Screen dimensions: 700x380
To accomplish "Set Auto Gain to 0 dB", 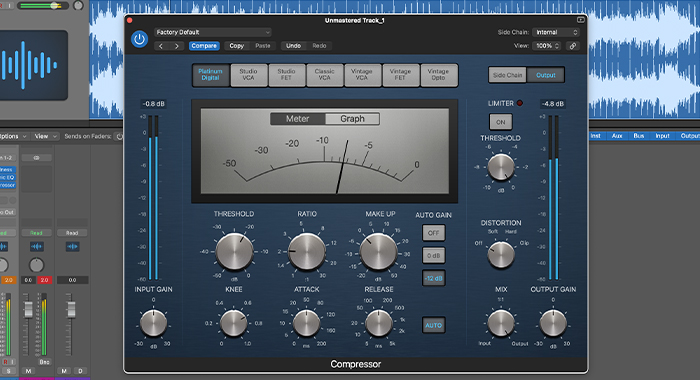I will [x=433, y=256].
